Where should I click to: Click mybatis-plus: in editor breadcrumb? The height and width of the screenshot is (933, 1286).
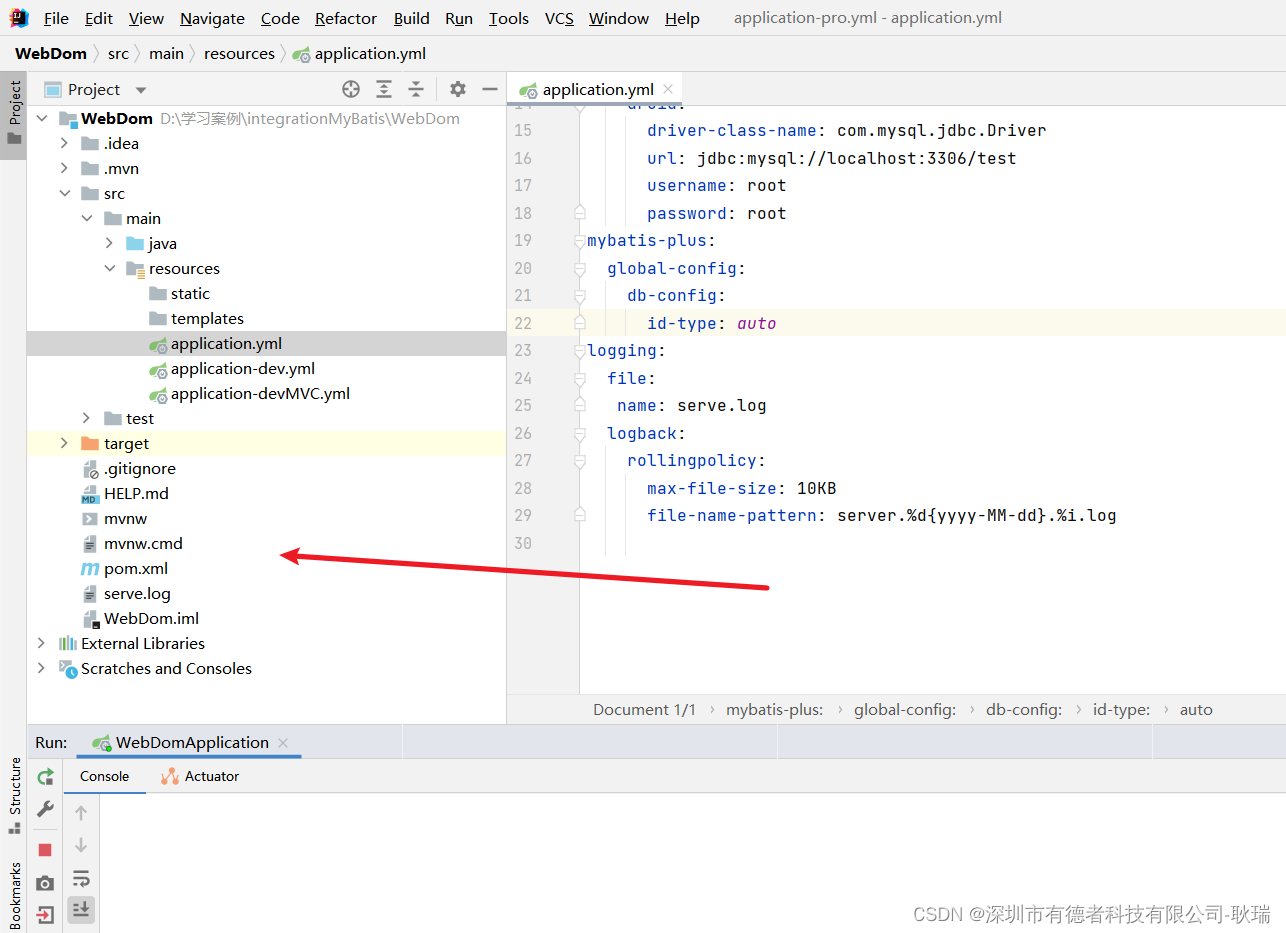click(x=775, y=709)
